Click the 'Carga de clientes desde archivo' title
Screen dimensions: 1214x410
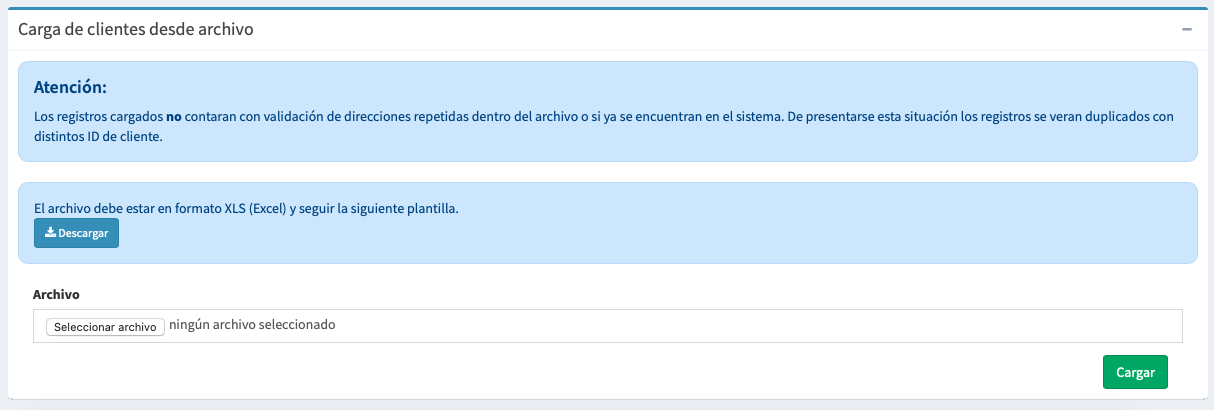(136, 30)
